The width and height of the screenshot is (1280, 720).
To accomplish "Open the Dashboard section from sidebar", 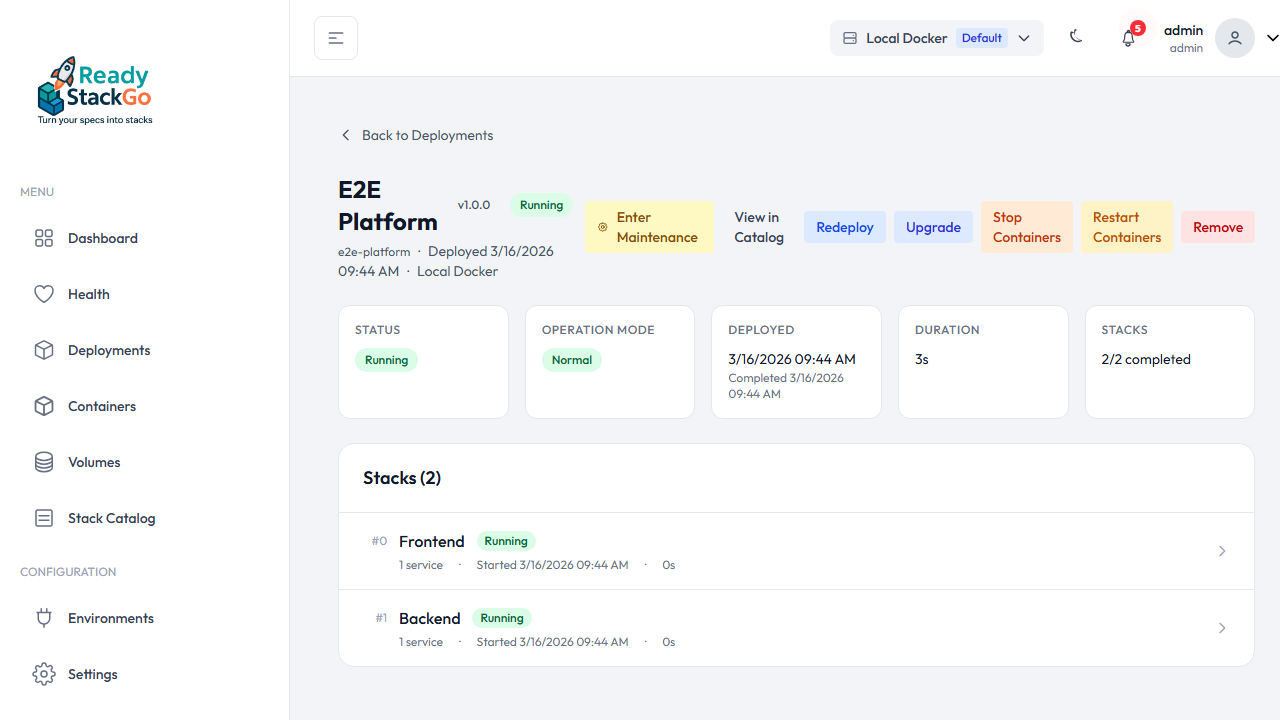I will tap(44, 238).
